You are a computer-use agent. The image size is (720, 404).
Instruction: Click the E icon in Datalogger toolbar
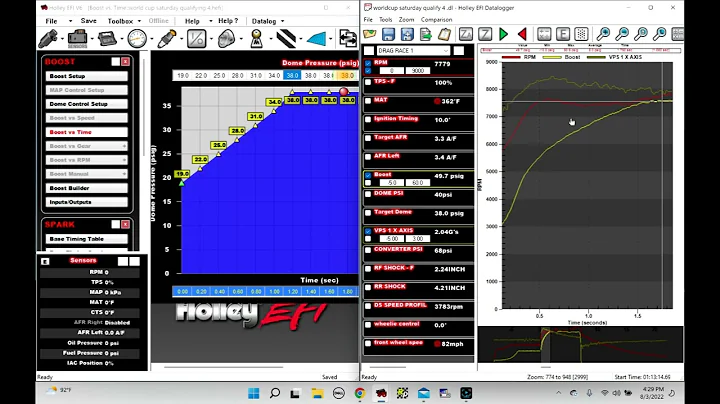[563, 34]
